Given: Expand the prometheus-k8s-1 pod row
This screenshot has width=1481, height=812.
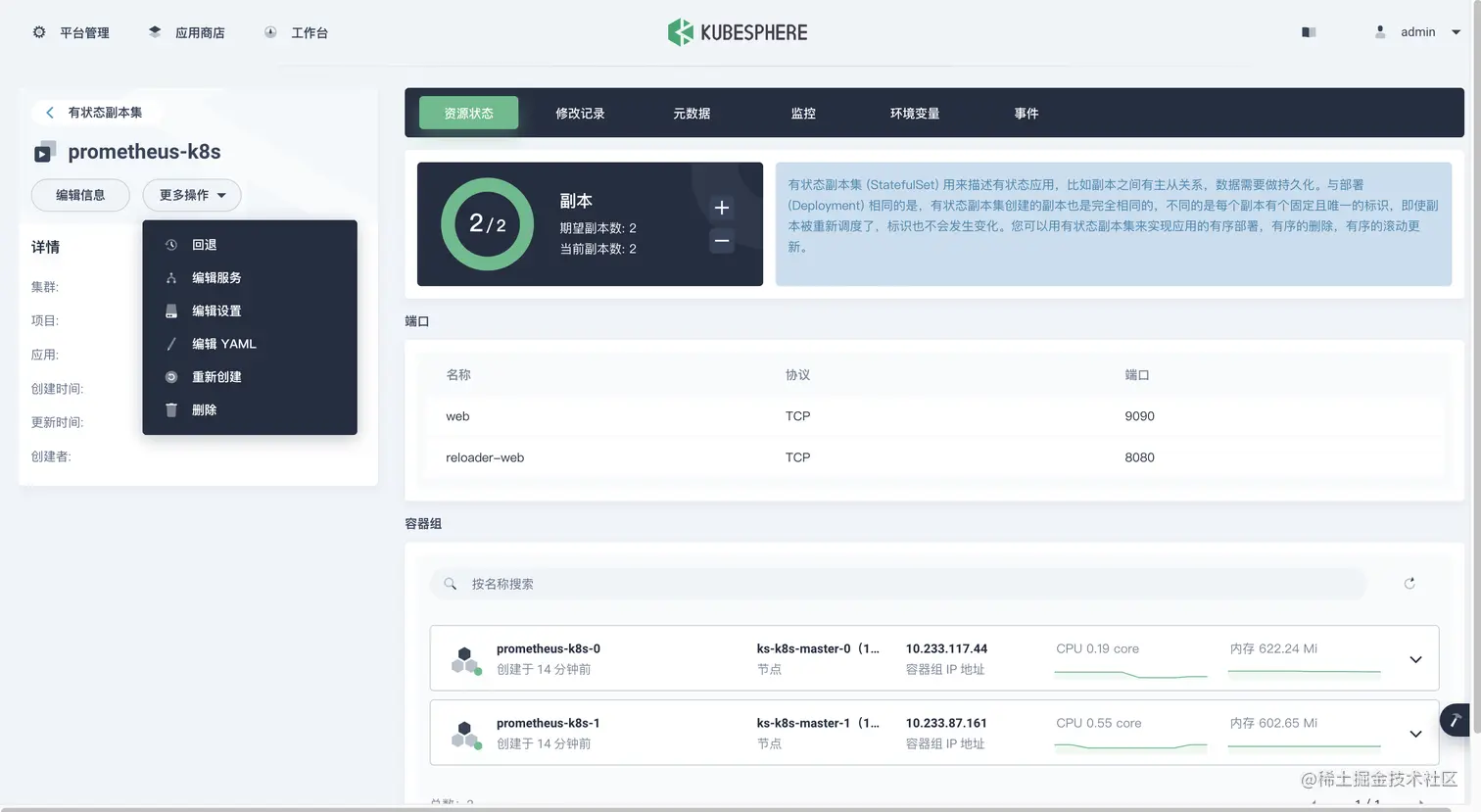Looking at the screenshot, I should [x=1415, y=734].
